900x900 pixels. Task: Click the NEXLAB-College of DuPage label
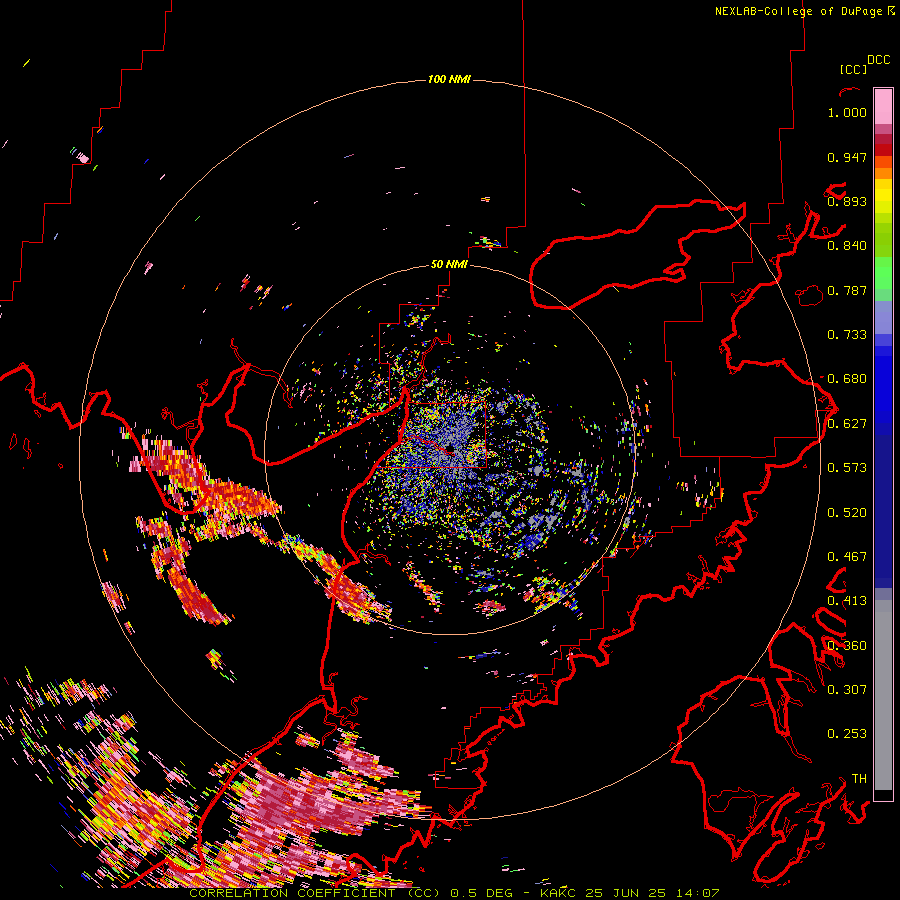pos(798,11)
